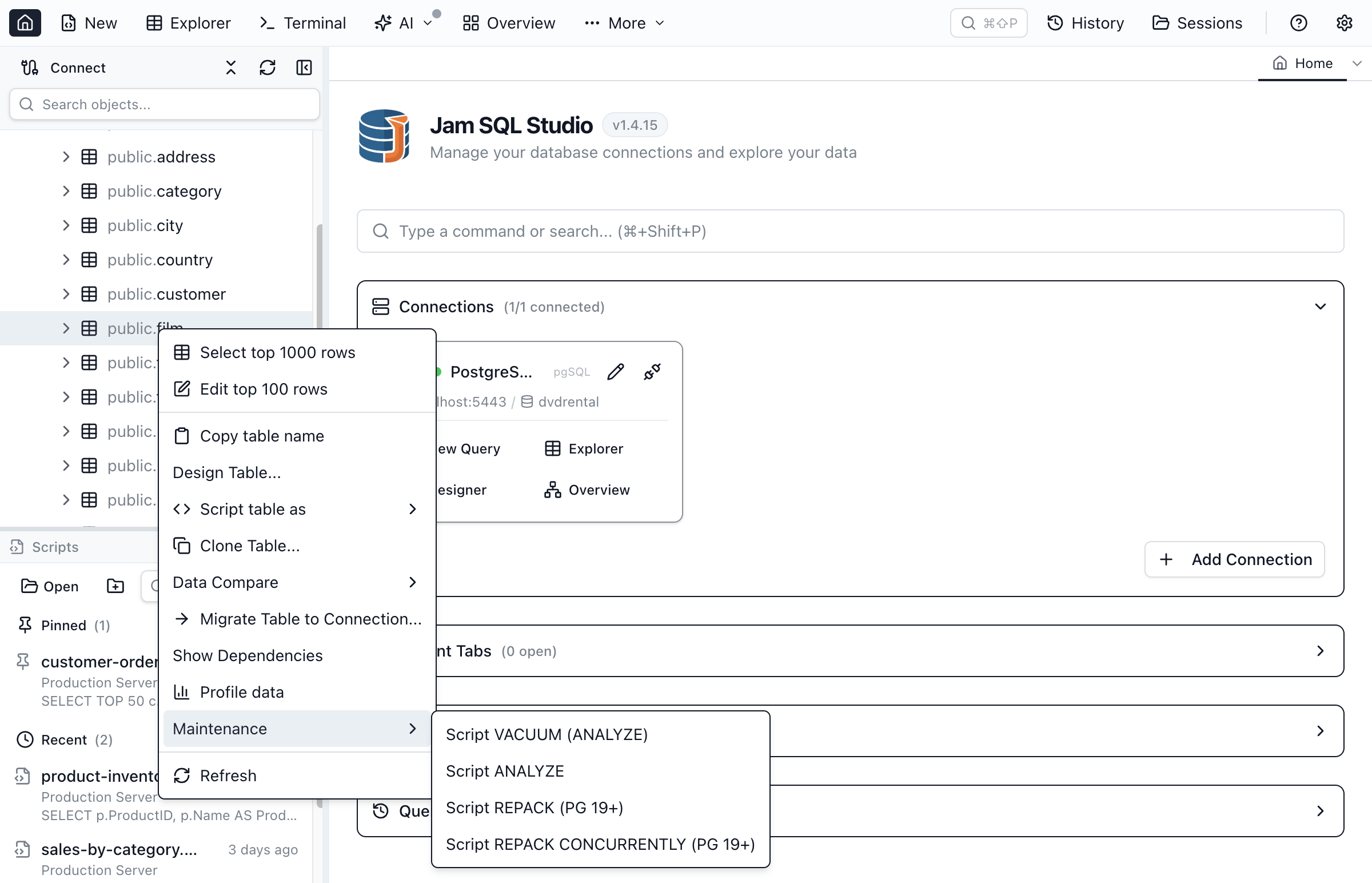
Task: Open Script table as submenu
Action: point(297,510)
